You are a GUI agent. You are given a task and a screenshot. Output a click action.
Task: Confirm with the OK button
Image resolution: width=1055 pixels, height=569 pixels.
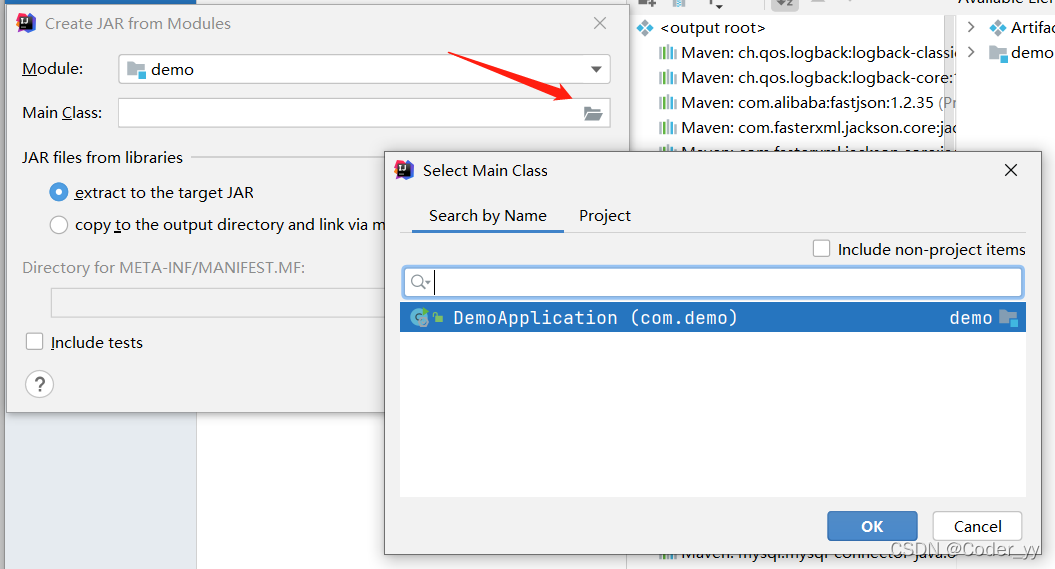pos(872,526)
